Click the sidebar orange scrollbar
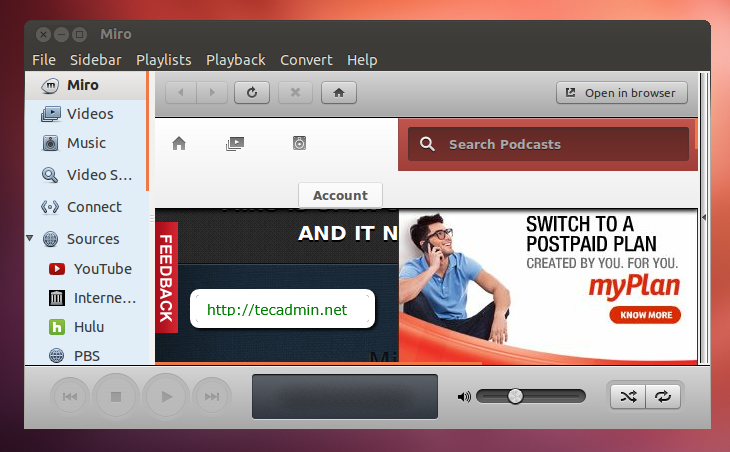 point(147,131)
